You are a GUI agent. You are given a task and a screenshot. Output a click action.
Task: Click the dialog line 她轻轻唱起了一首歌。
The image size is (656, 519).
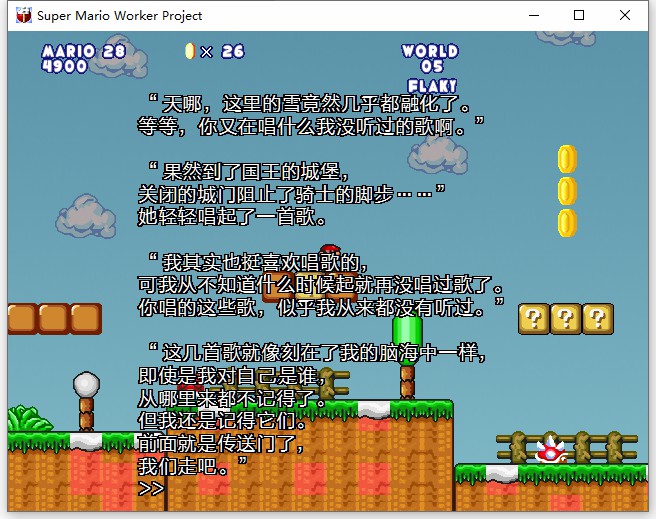pyautogui.click(x=232, y=217)
